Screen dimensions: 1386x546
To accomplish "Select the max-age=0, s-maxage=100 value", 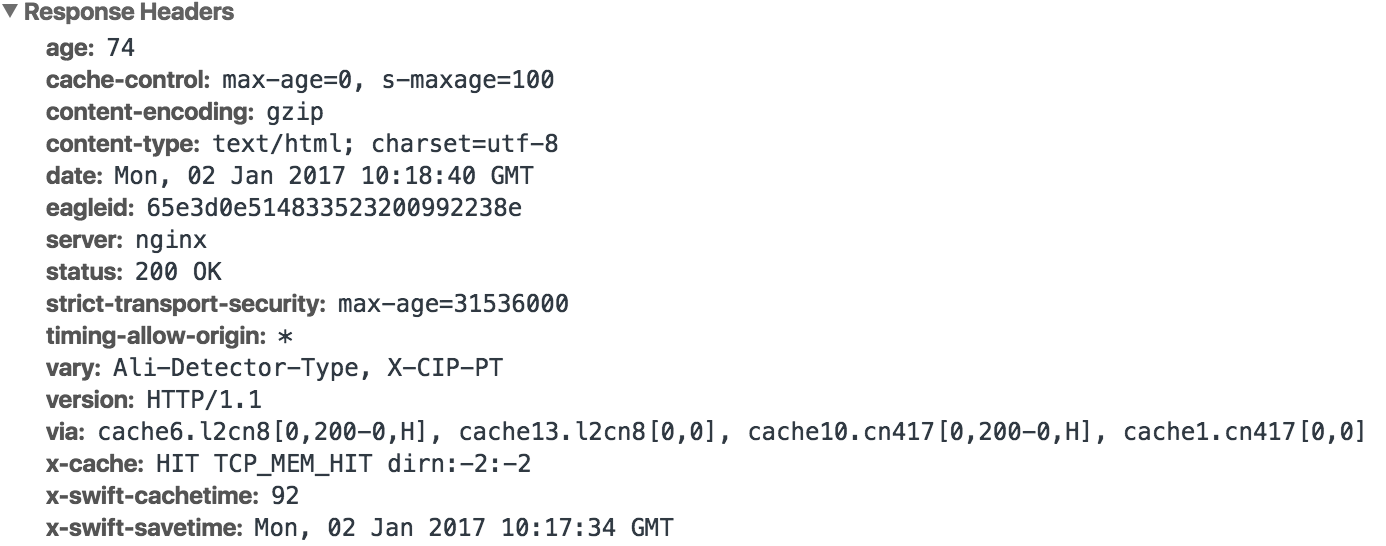I will (x=388, y=79).
